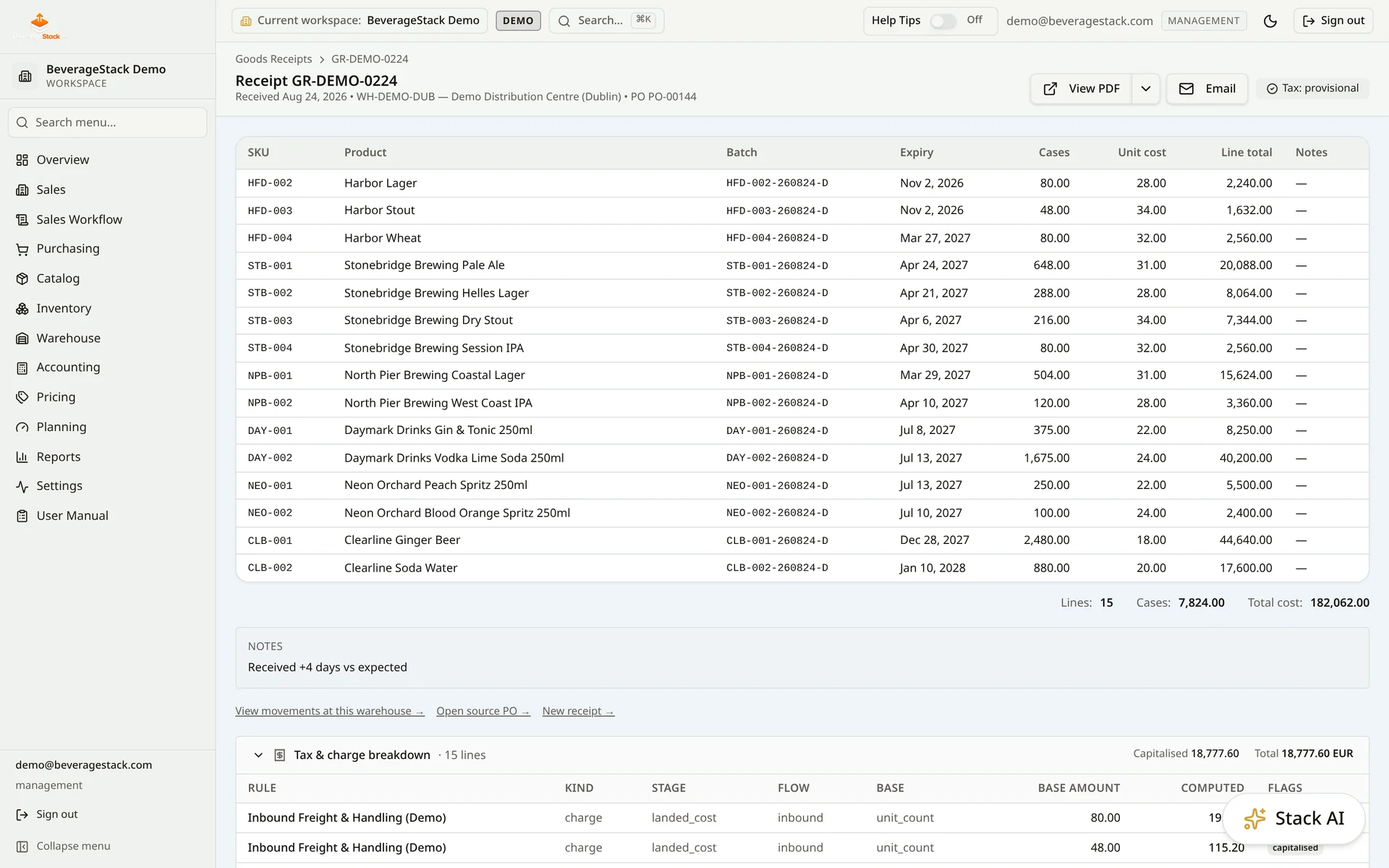This screenshot has height=868, width=1389.
Task: Open the Purchasing cart icon
Action: coord(22,249)
